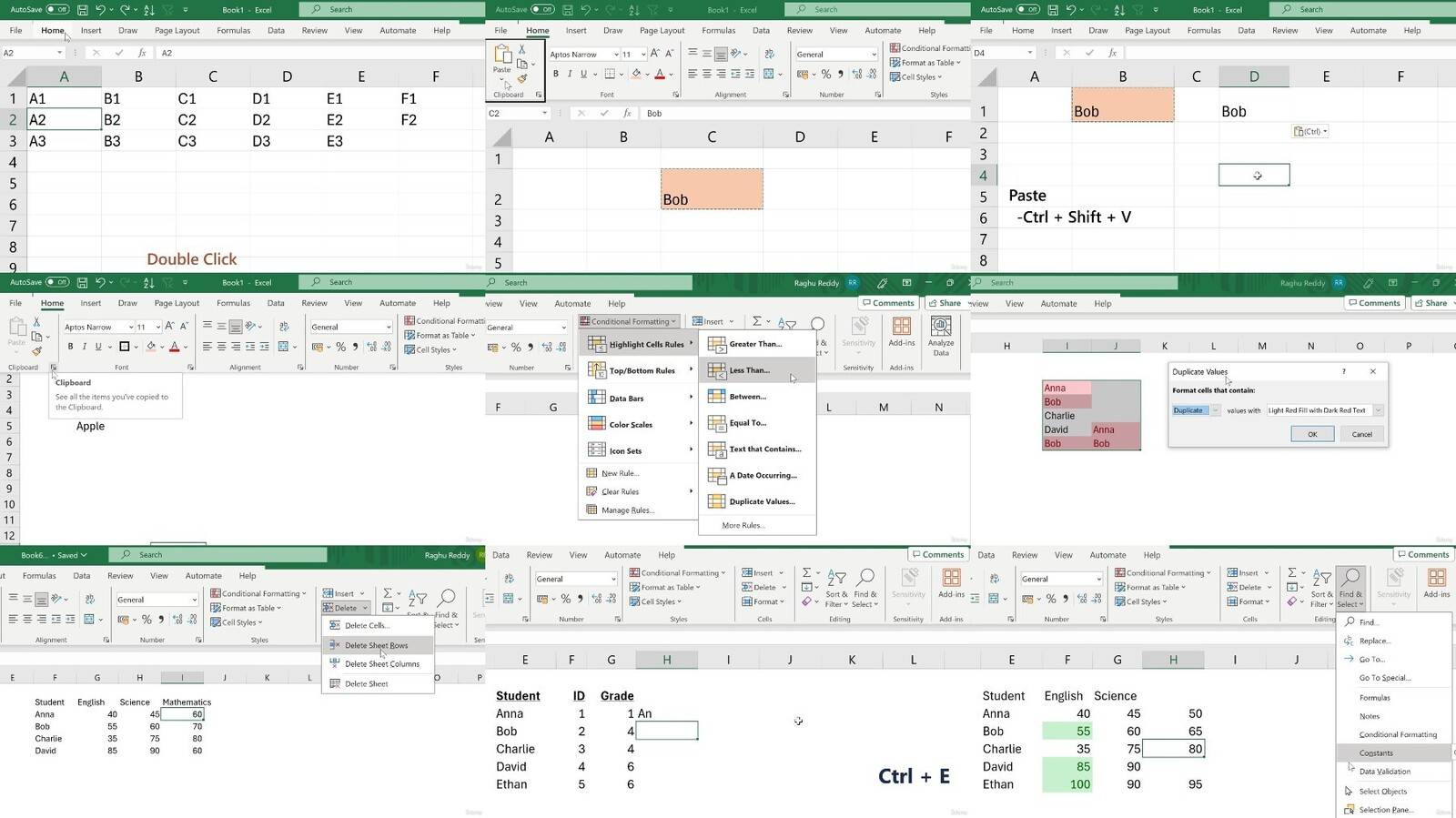Click the Font Color button in the Clipboard tooltip window
Image resolution: width=1456 pixels, height=818 pixels.
point(174,347)
